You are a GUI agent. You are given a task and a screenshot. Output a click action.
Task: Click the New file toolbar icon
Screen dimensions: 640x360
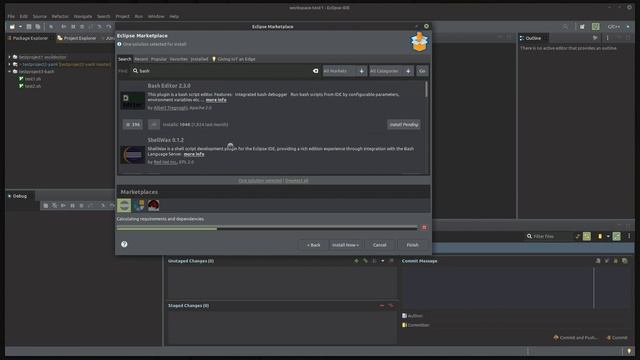12,27
